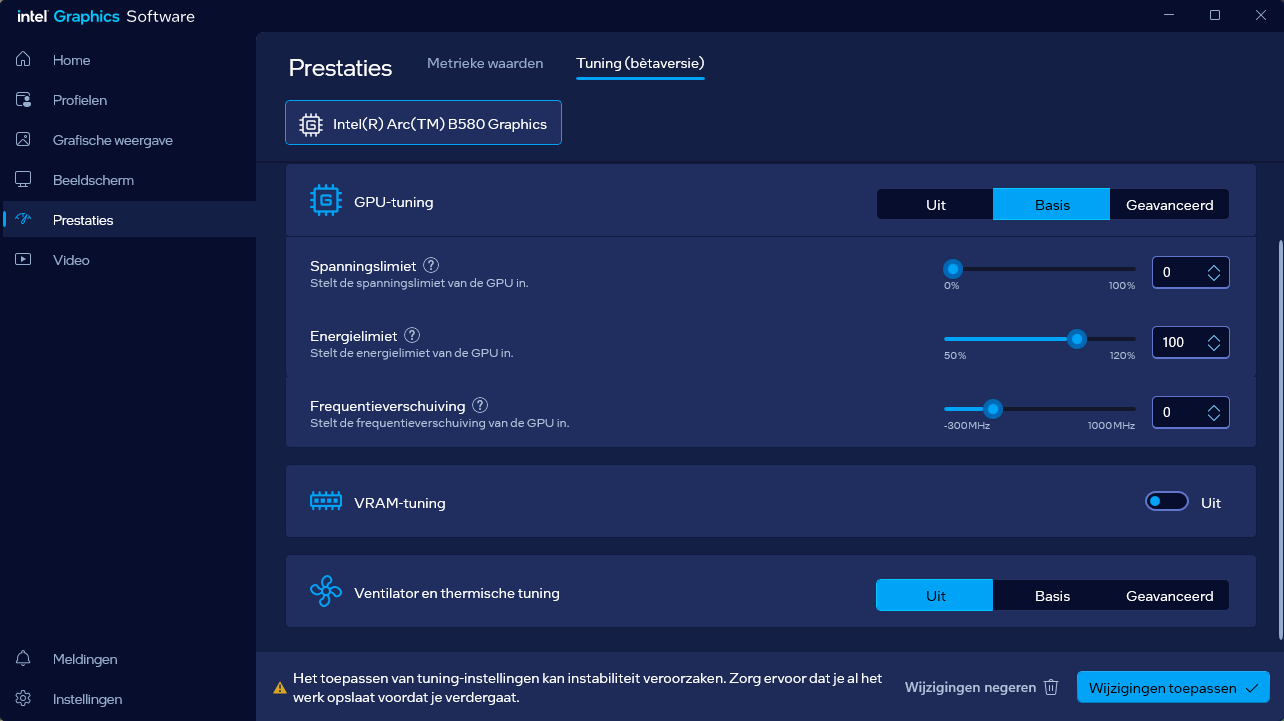1284x721 pixels.
Task: Switch GPU-tuning to Geavanceerd
Action: [1169, 204]
